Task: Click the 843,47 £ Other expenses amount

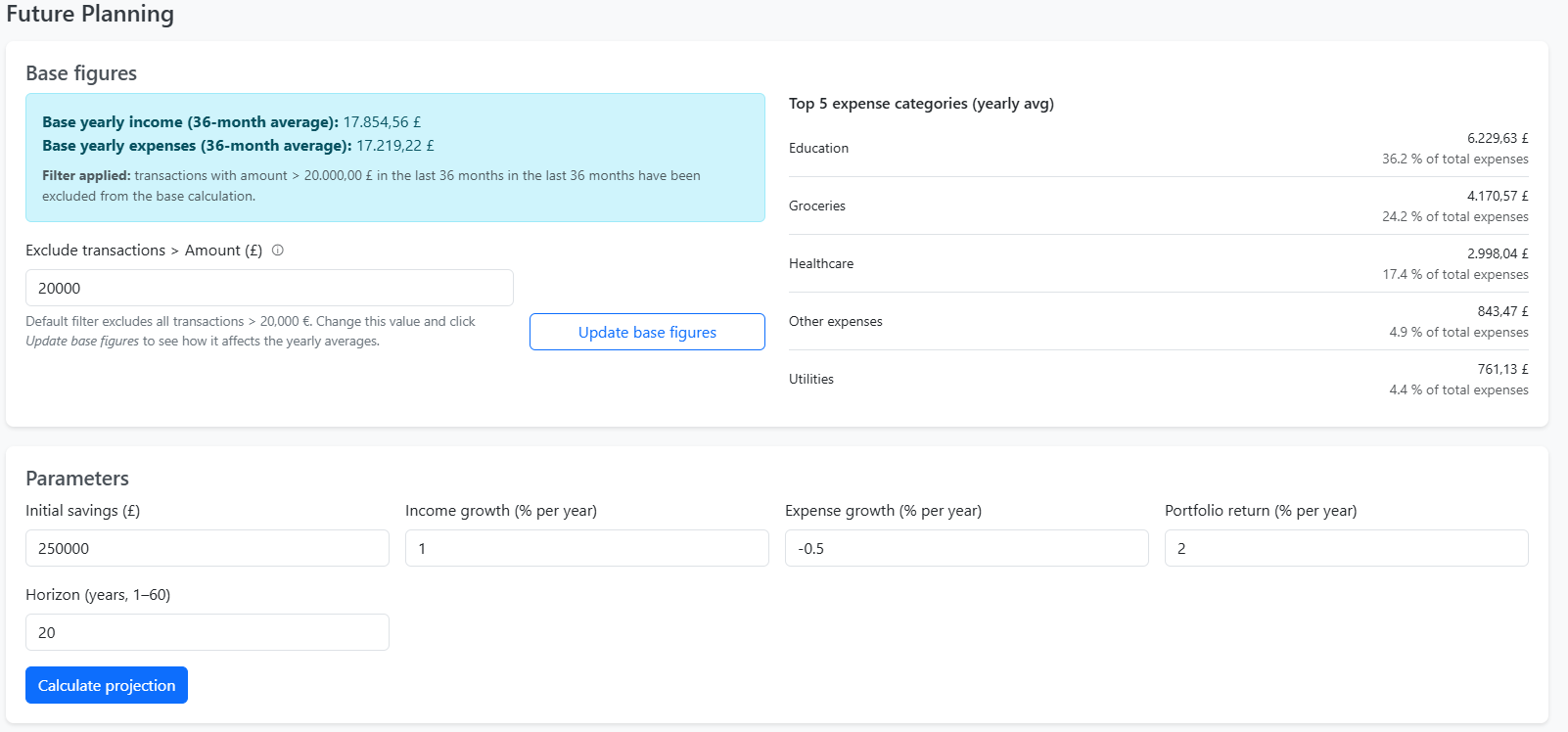Action: (1503, 311)
